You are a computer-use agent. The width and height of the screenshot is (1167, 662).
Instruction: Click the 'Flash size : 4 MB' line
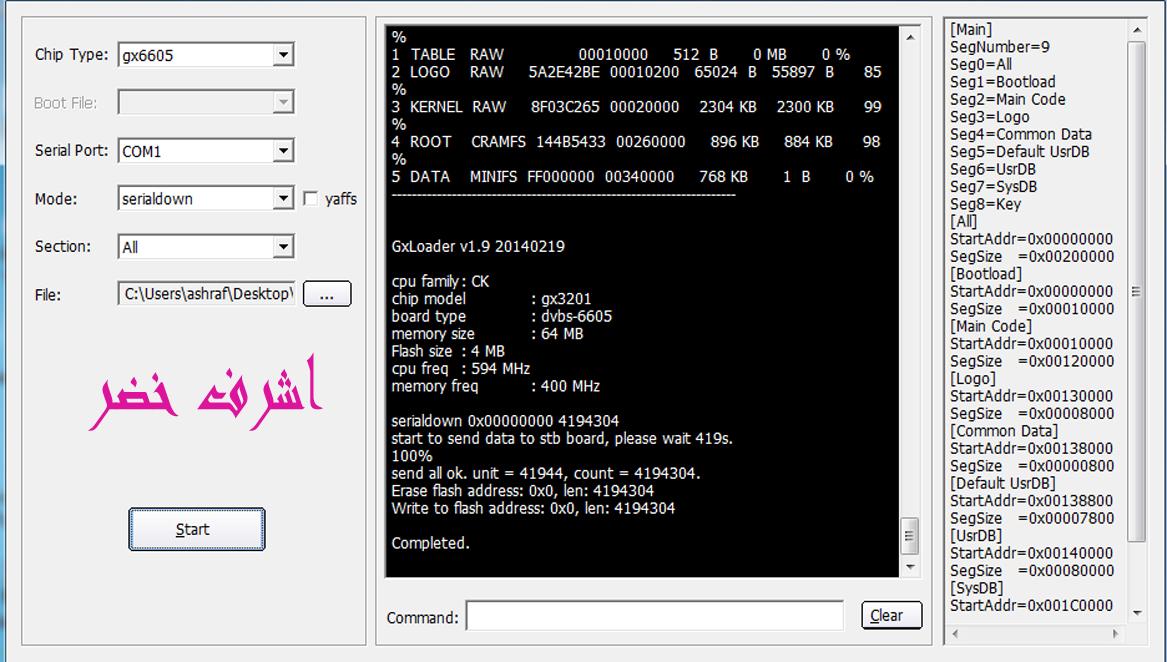click(448, 351)
